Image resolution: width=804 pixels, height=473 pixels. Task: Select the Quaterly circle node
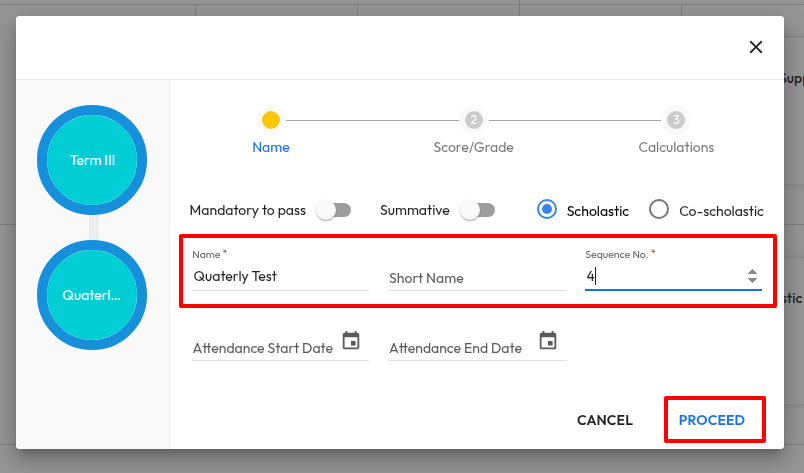point(92,295)
